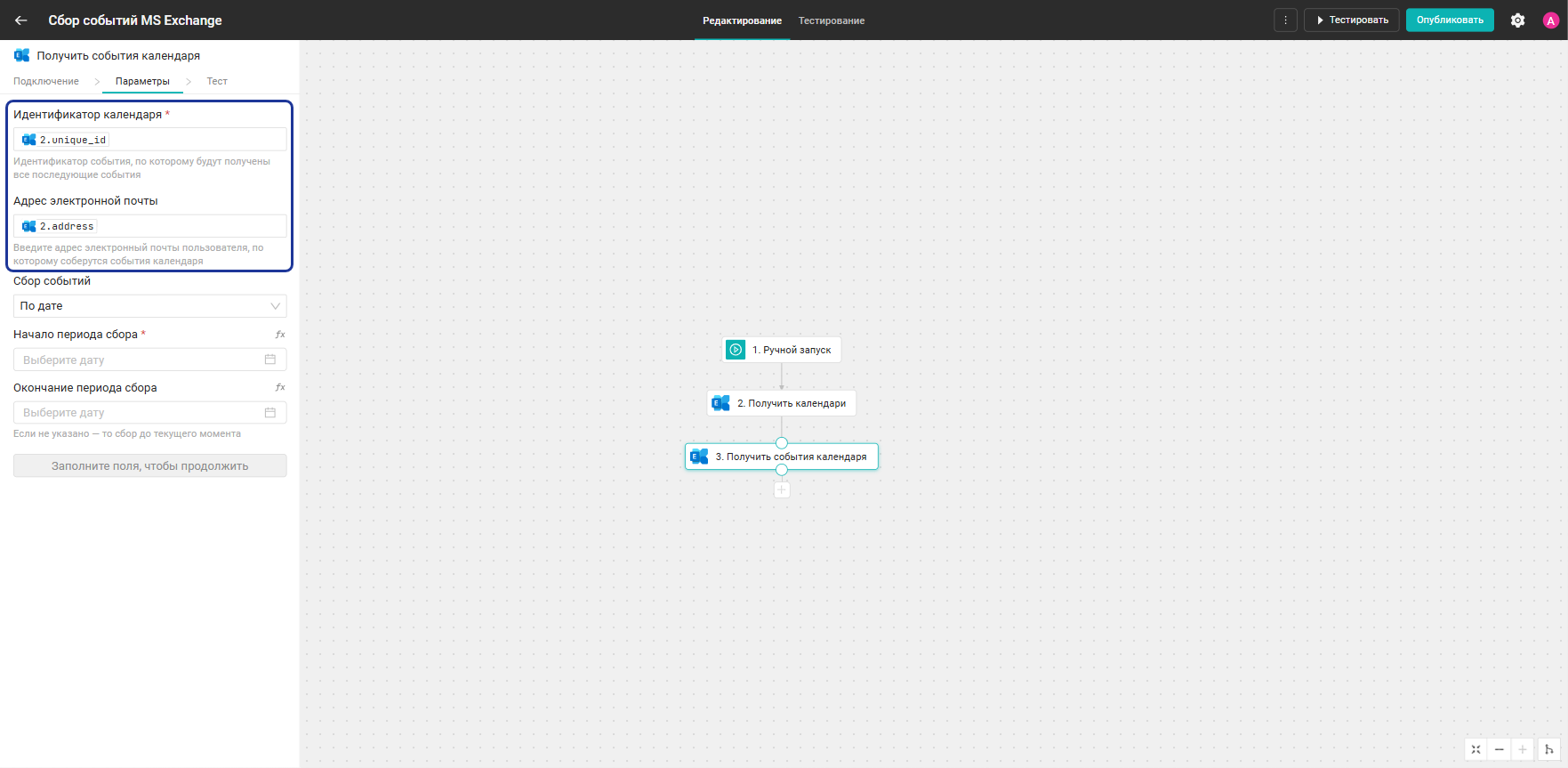The image size is (1568, 768).
Task: Zoom out the canvas with minus
Action: click(x=1499, y=749)
